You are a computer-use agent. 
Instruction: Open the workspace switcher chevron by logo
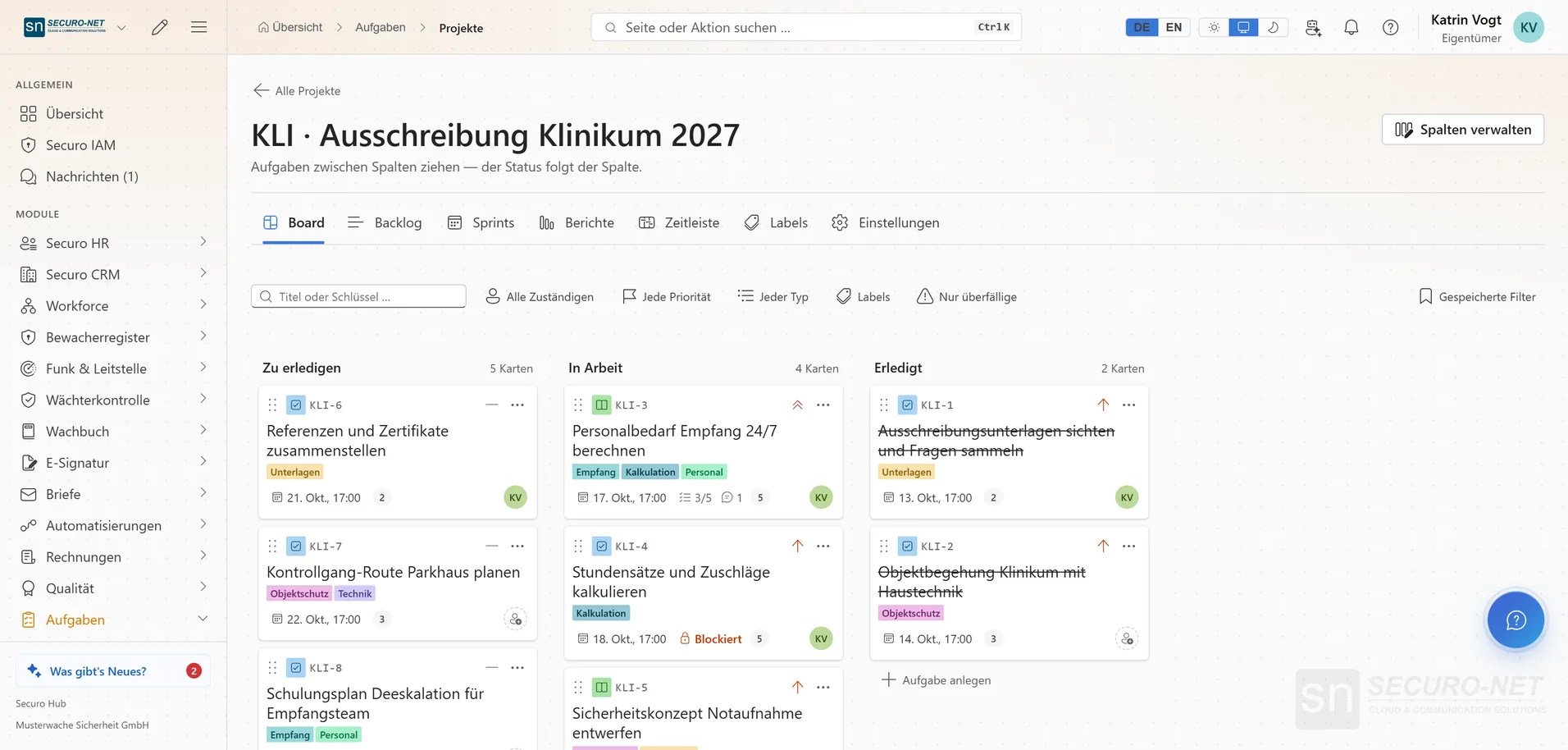pos(121,27)
